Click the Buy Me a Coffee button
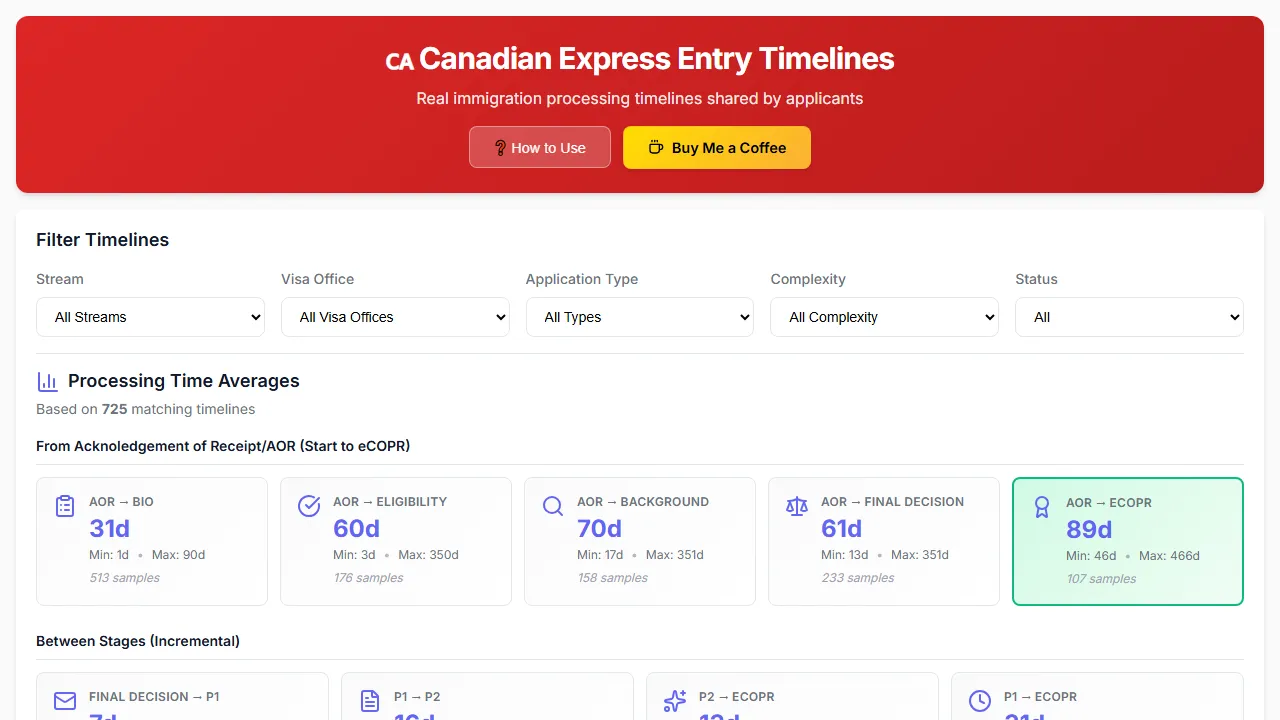This screenshot has height=720, width=1280. pyautogui.click(x=717, y=147)
